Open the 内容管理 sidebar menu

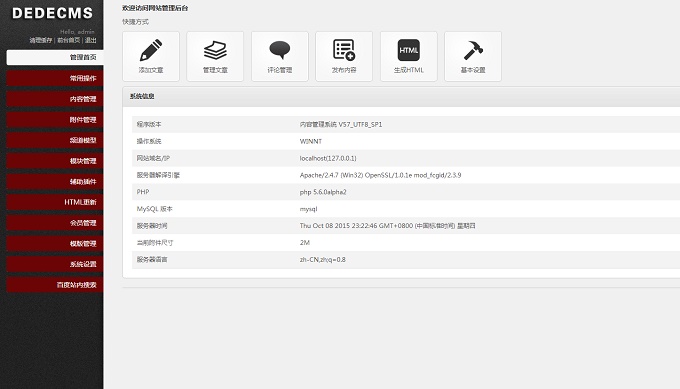(x=55, y=99)
